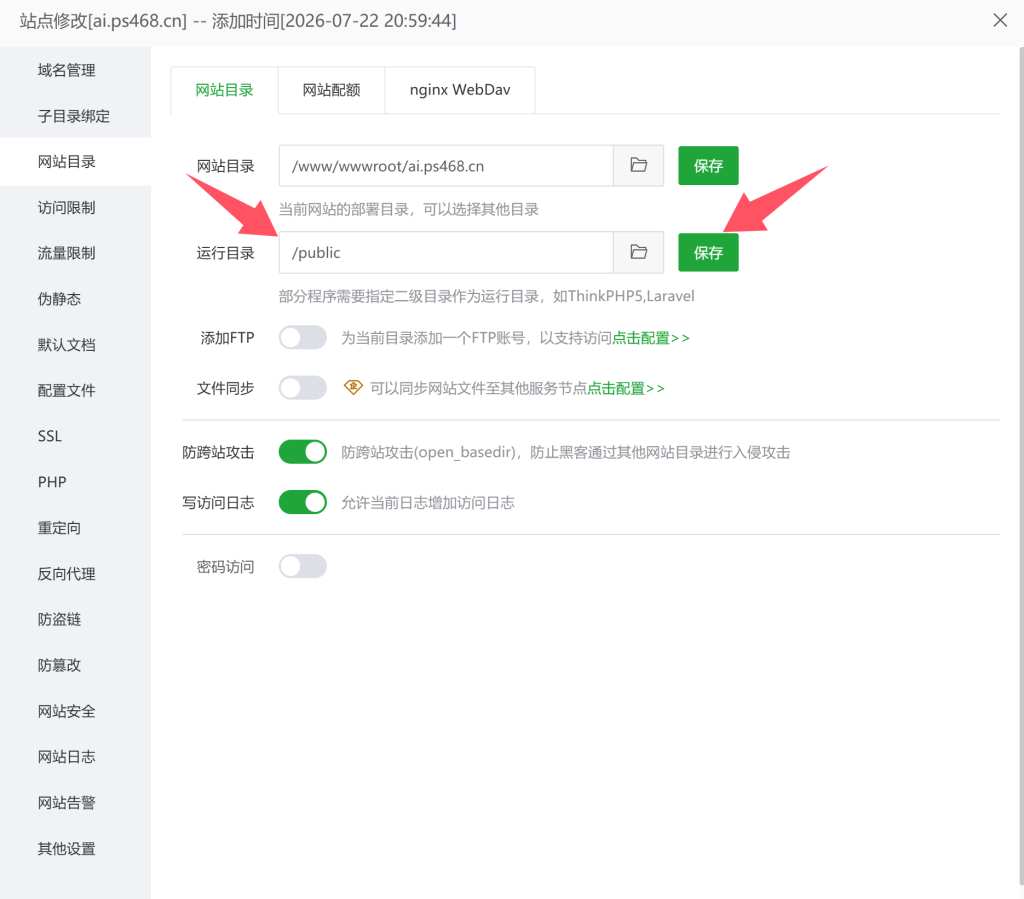The width and height of the screenshot is (1024, 899).
Task: Save the 网站目录 path
Action: tap(708, 166)
